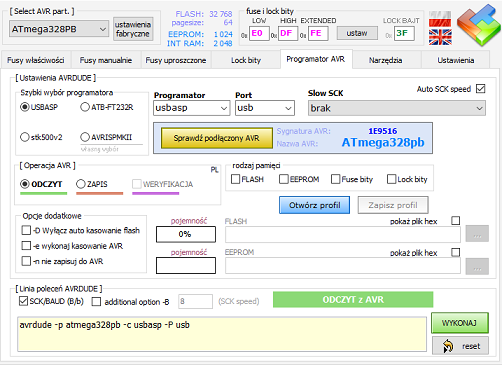Open ATmega328PB part selection dropdown

coord(59,29)
